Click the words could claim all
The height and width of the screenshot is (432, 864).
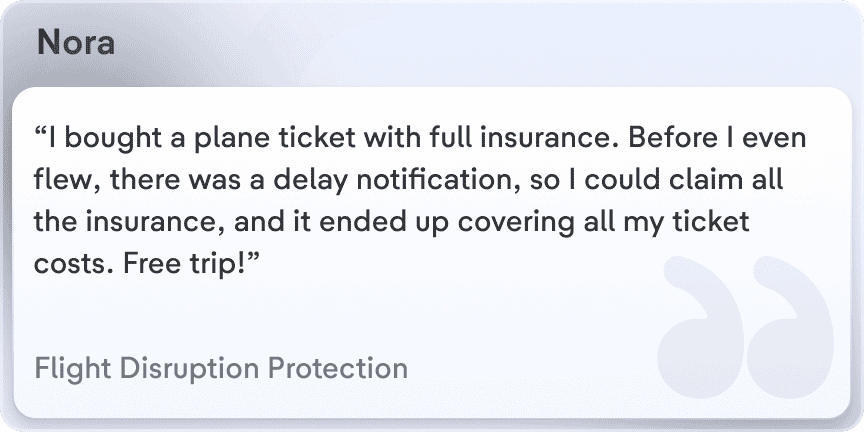click(x=684, y=180)
